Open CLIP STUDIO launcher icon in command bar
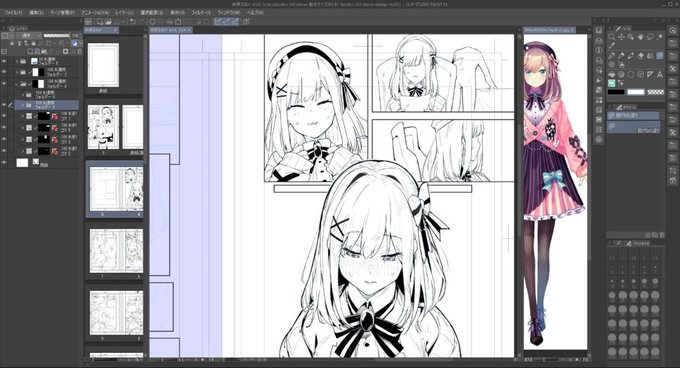Viewport: 680px width, 368px height. point(87,22)
